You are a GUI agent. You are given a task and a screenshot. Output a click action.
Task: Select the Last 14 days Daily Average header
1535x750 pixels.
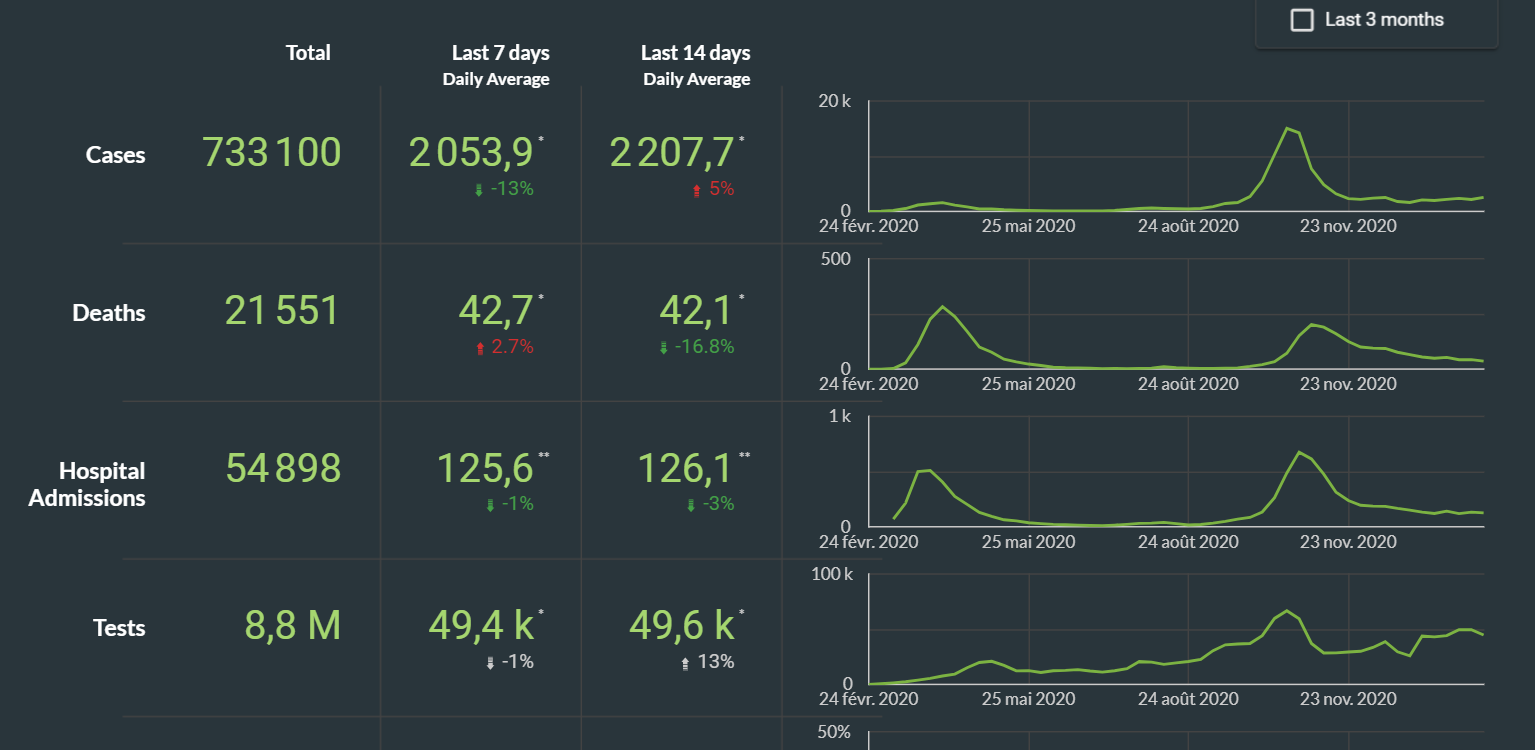click(696, 65)
